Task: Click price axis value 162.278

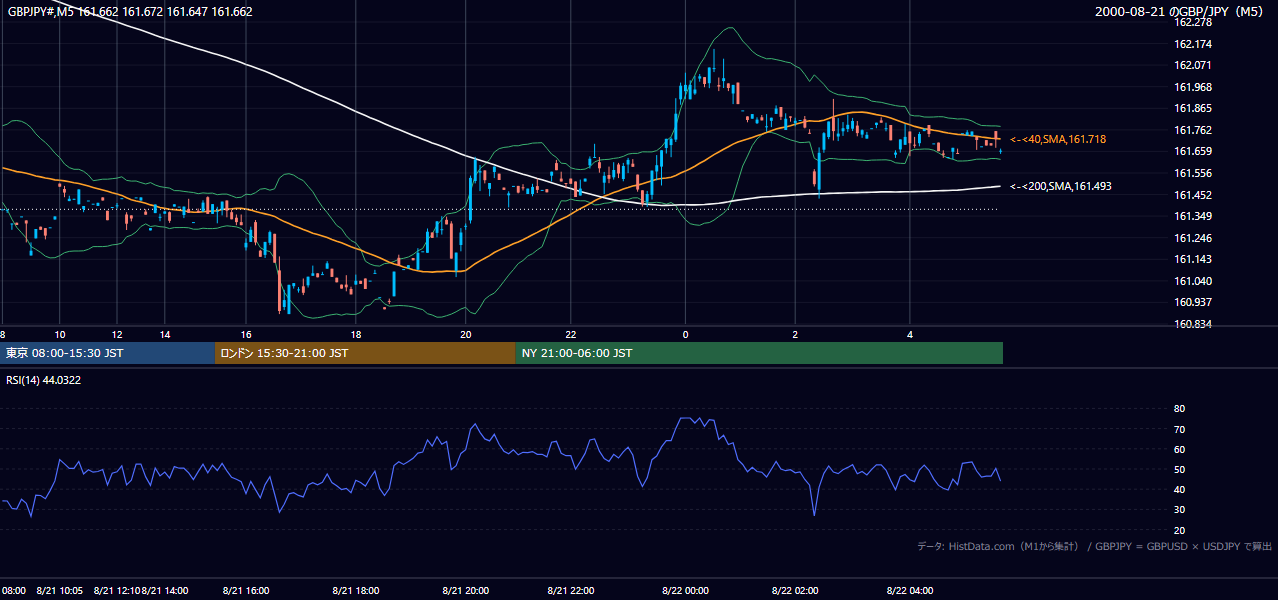Action: pyautogui.click(x=1192, y=22)
